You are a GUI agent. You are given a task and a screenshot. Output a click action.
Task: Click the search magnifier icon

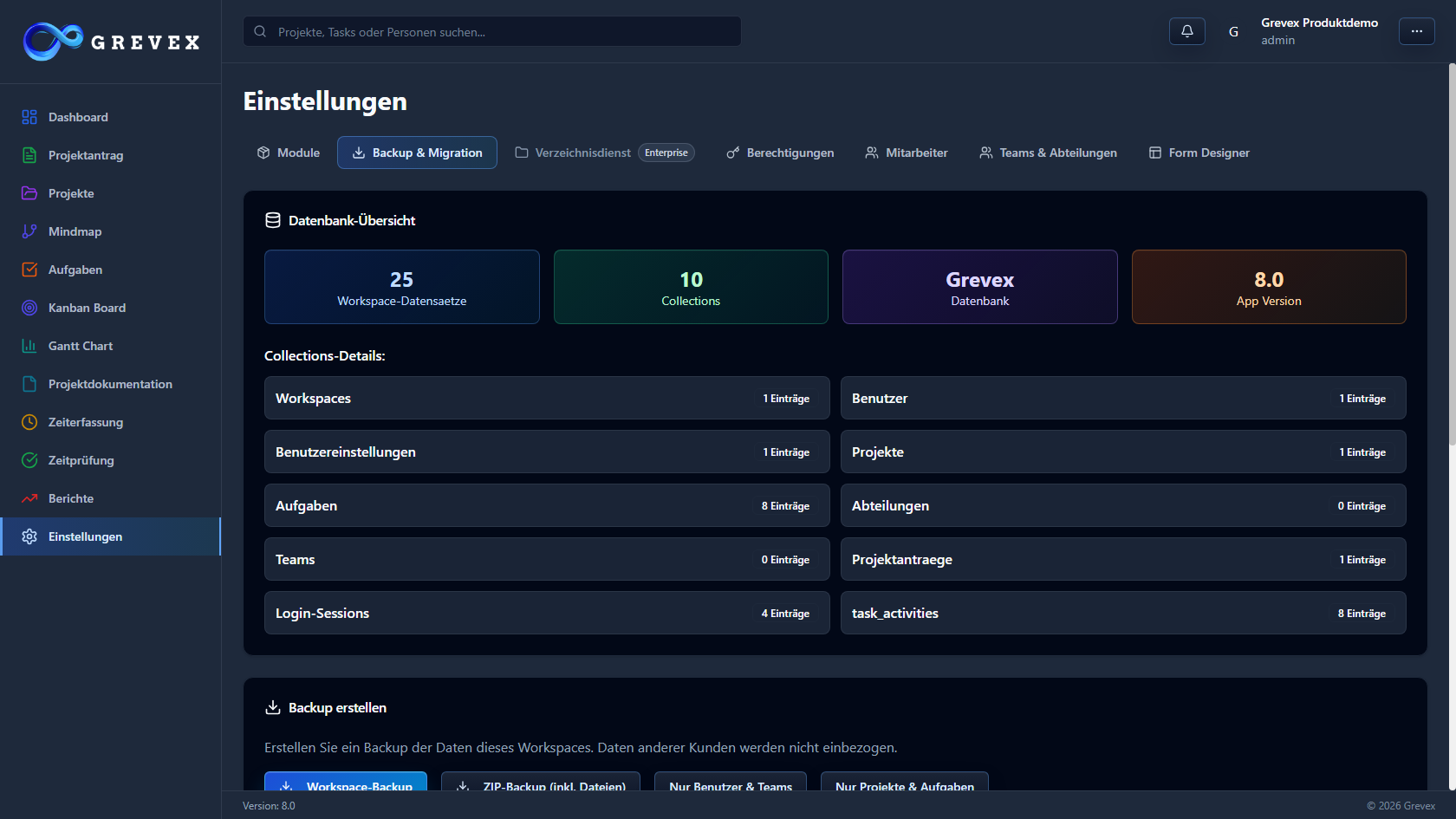pos(260,31)
